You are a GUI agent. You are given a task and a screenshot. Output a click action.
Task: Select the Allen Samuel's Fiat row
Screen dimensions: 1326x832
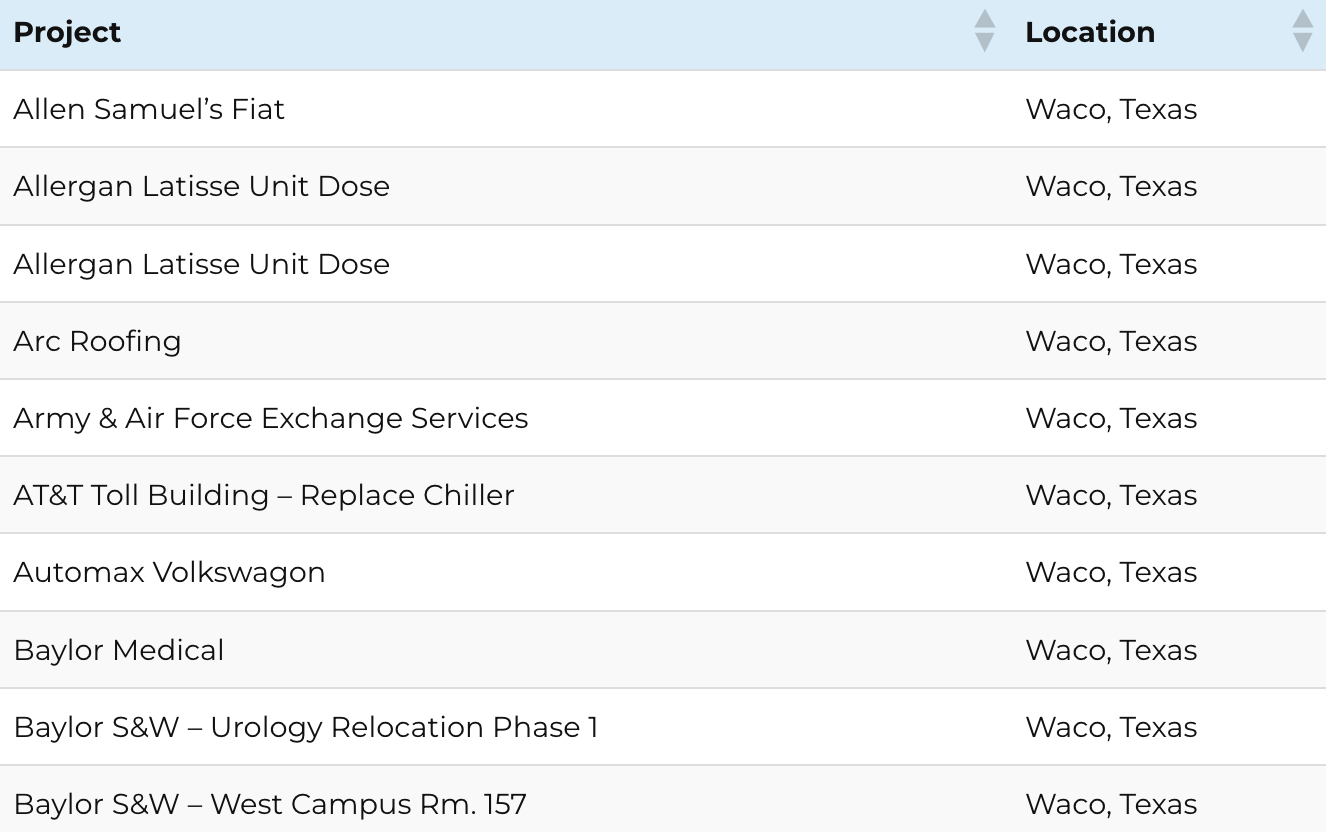[x=149, y=109]
